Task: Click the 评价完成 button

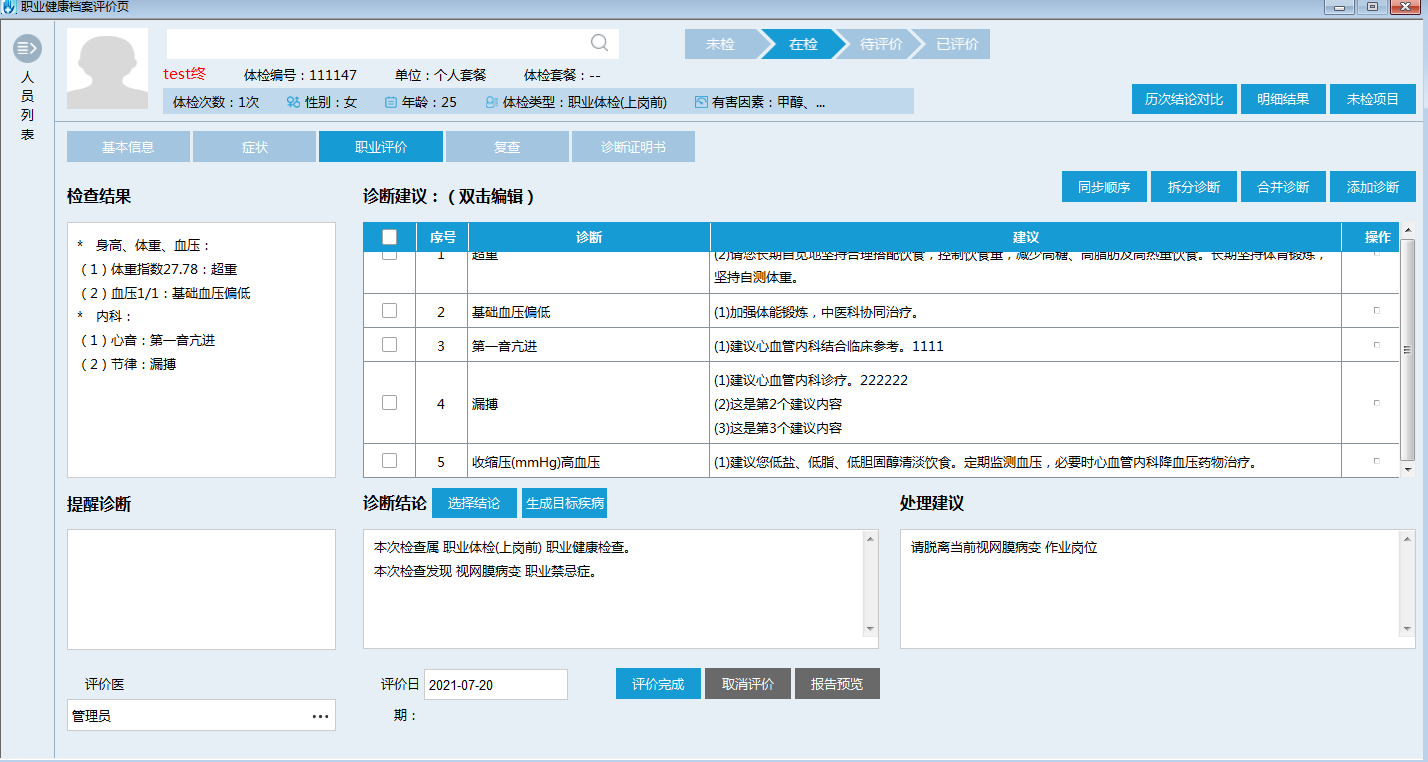Action: point(658,684)
